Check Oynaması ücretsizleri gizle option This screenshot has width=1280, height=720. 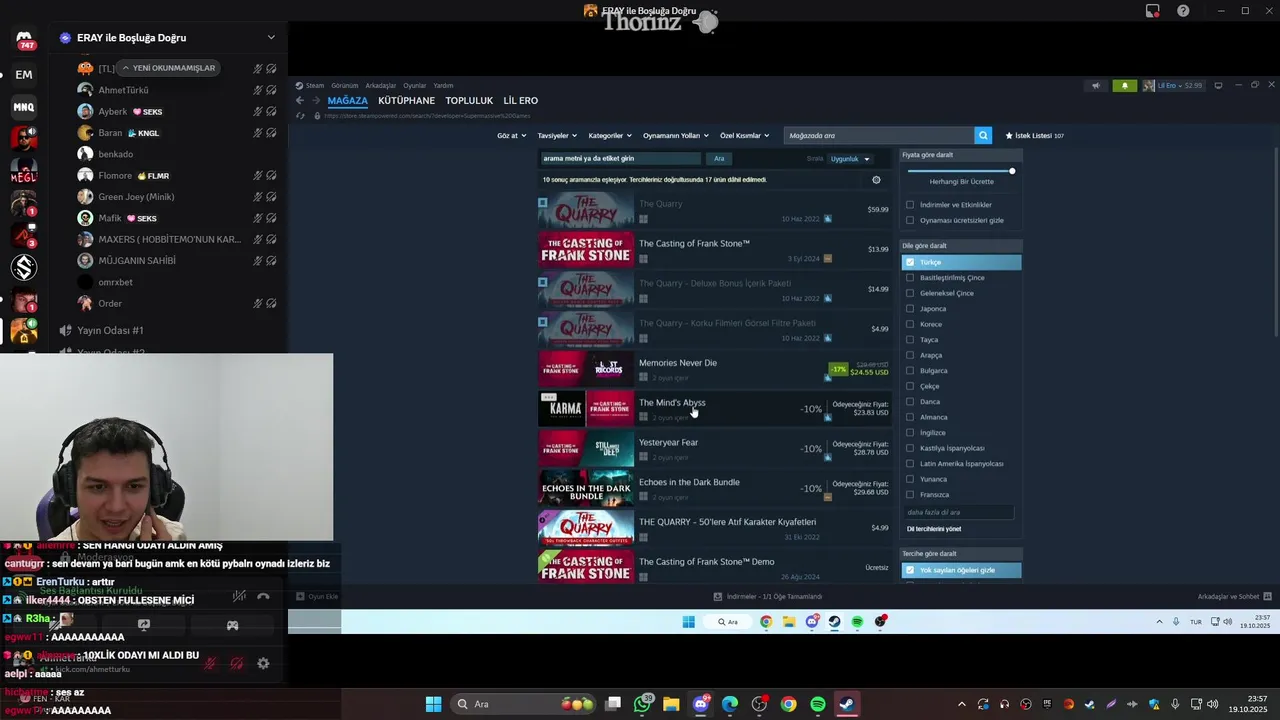pyautogui.click(x=910, y=220)
